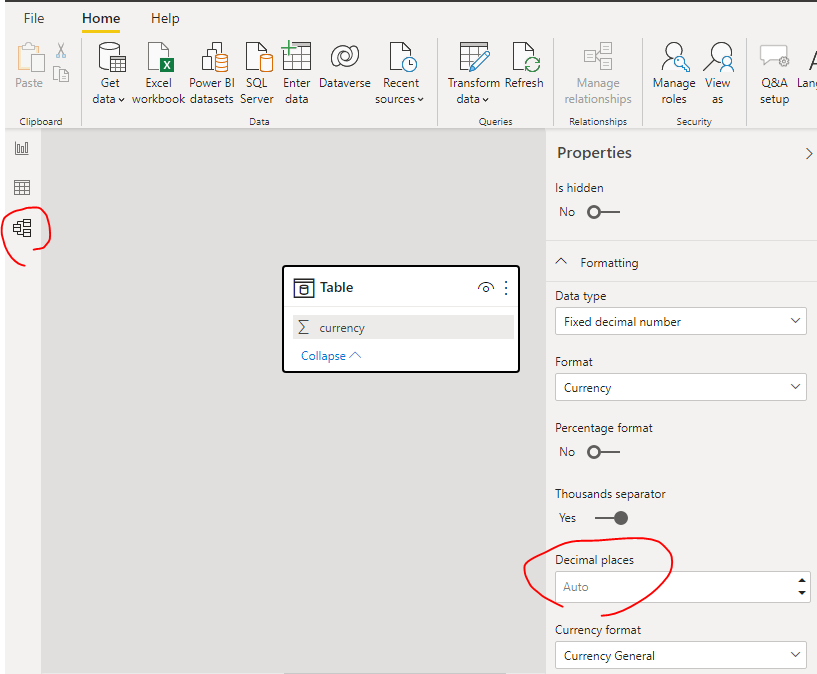Select the currency field row
Image resolution: width=817 pixels, height=674 pixels.
tap(403, 327)
